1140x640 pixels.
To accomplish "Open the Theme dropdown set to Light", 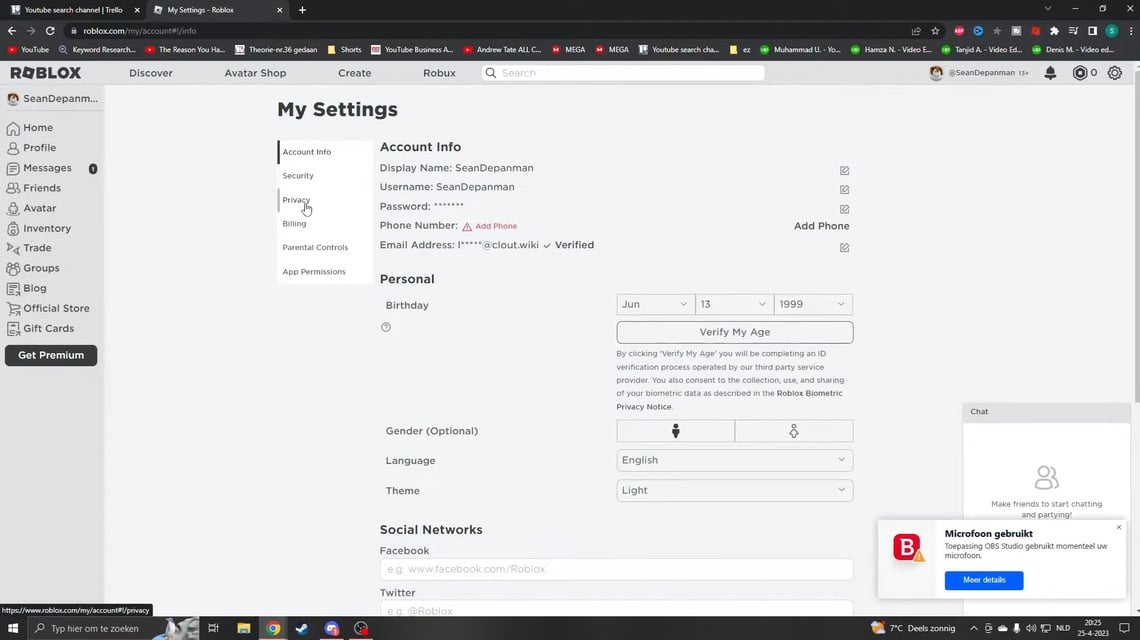I will click(734, 490).
